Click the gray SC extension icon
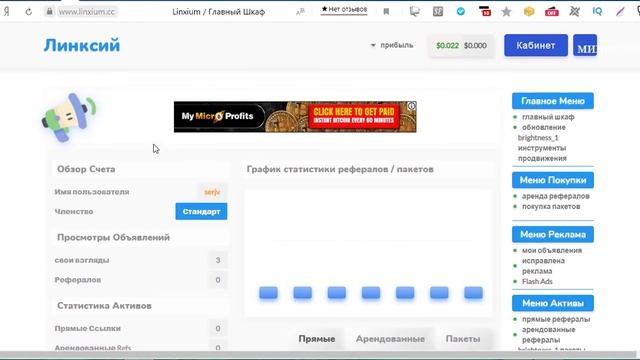640x360 pixels. [x=438, y=11]
